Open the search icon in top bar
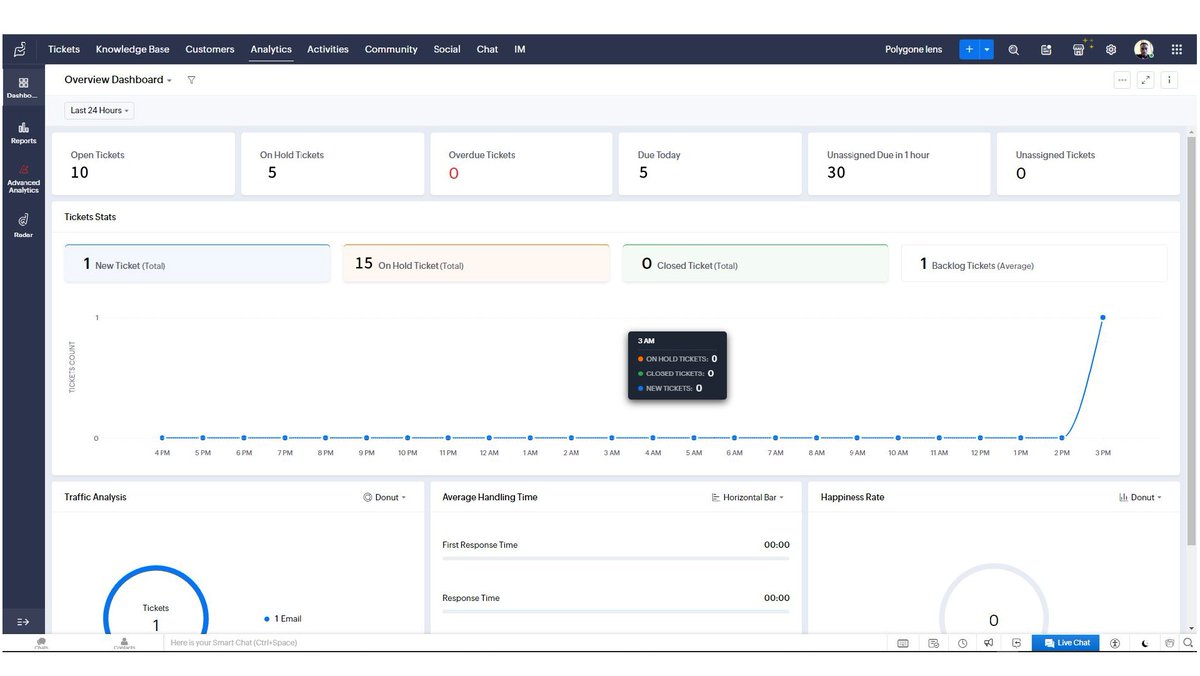 [1013, 50]
